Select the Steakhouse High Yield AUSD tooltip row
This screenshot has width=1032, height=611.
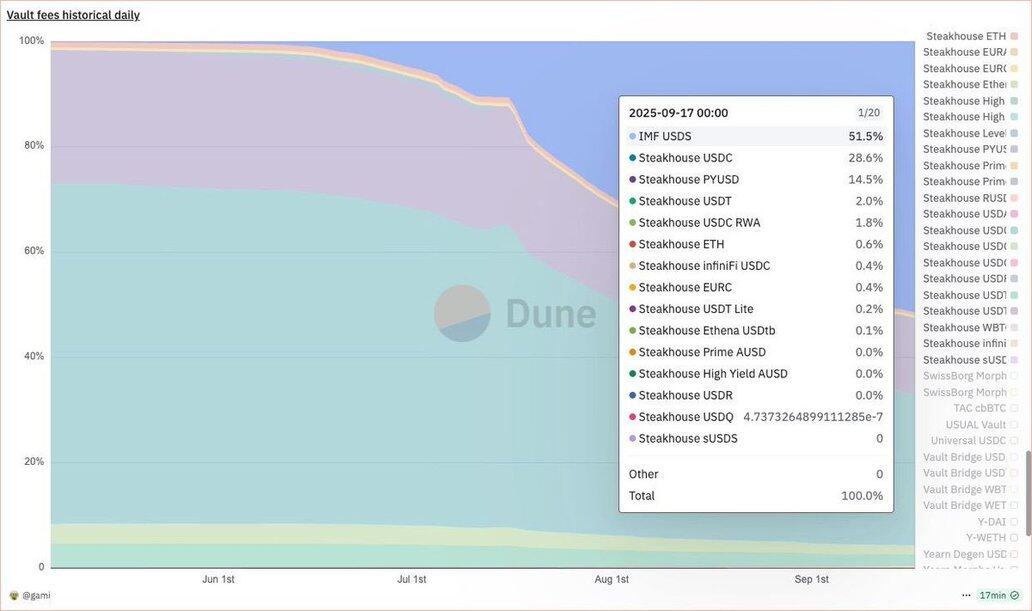pyautogui.click(x=756, y=373)
